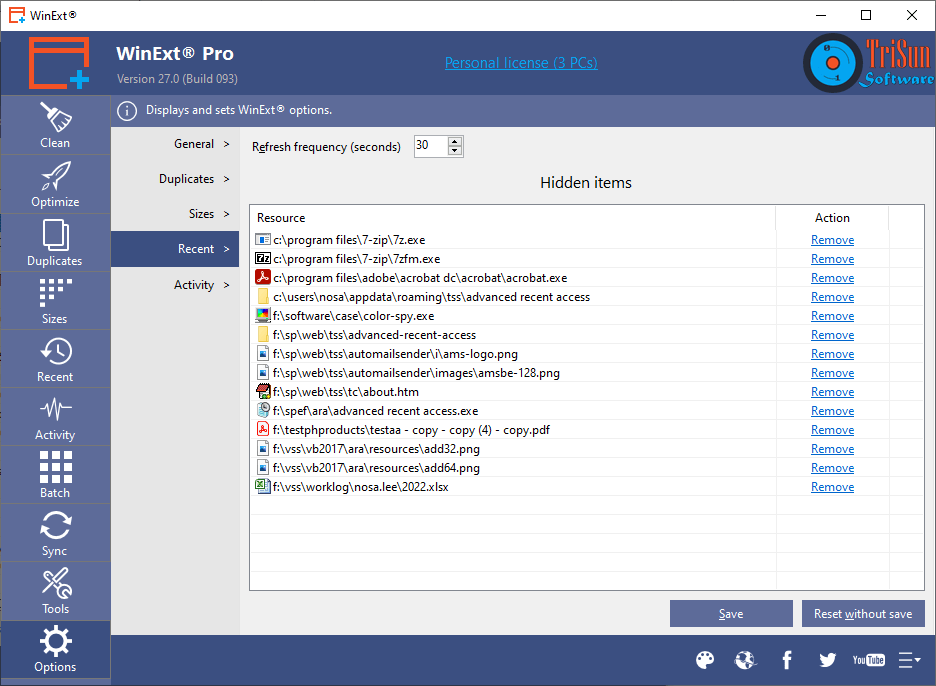936x686 pixels.
Task: Click the color palette theme icon
Action: [705, 660]
